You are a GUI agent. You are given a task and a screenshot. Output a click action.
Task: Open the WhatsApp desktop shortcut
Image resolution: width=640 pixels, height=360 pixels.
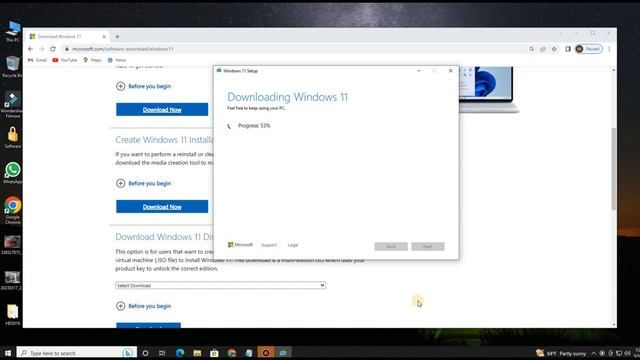[13, 173]
